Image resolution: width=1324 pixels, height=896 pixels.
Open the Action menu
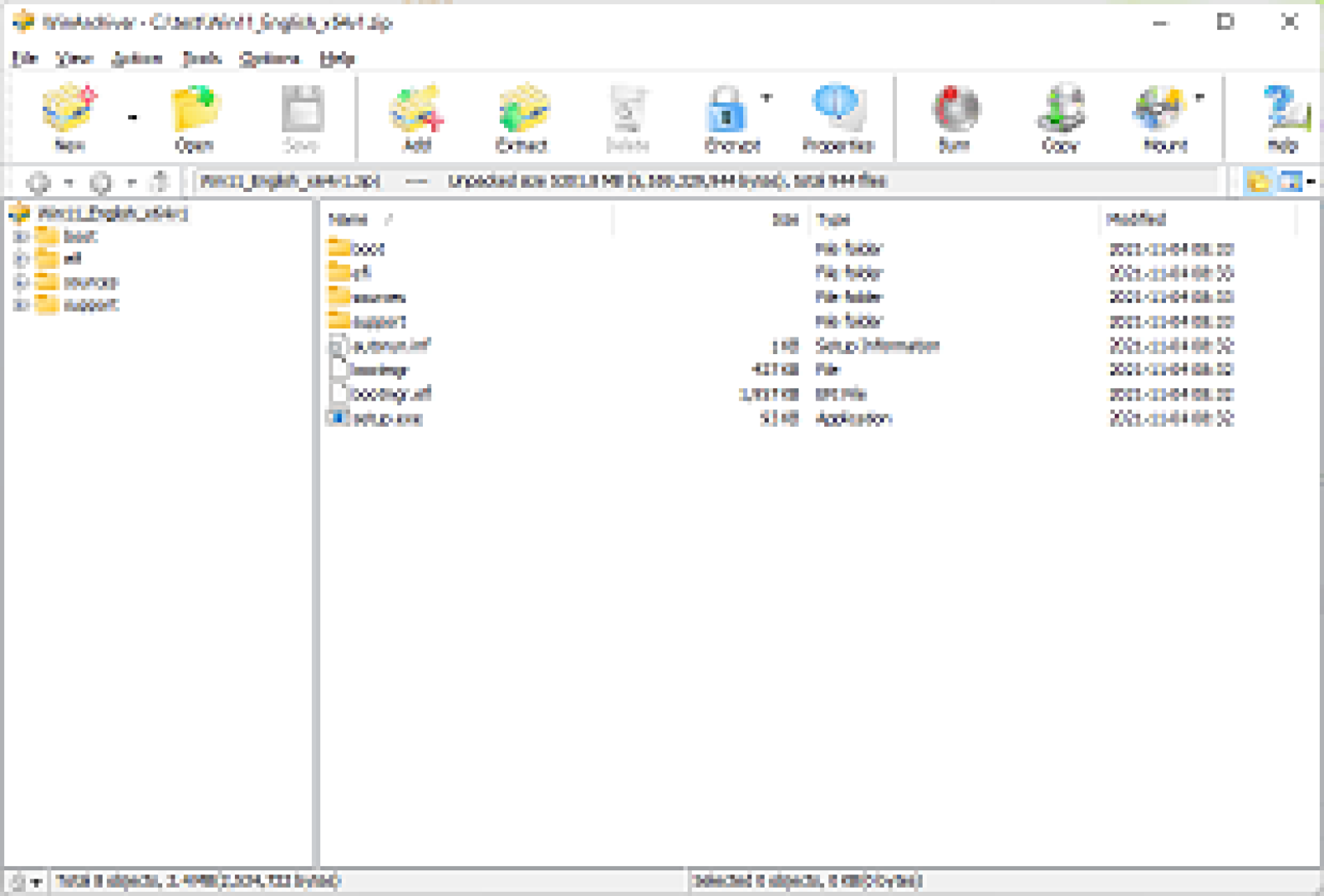tap(137, 59)
